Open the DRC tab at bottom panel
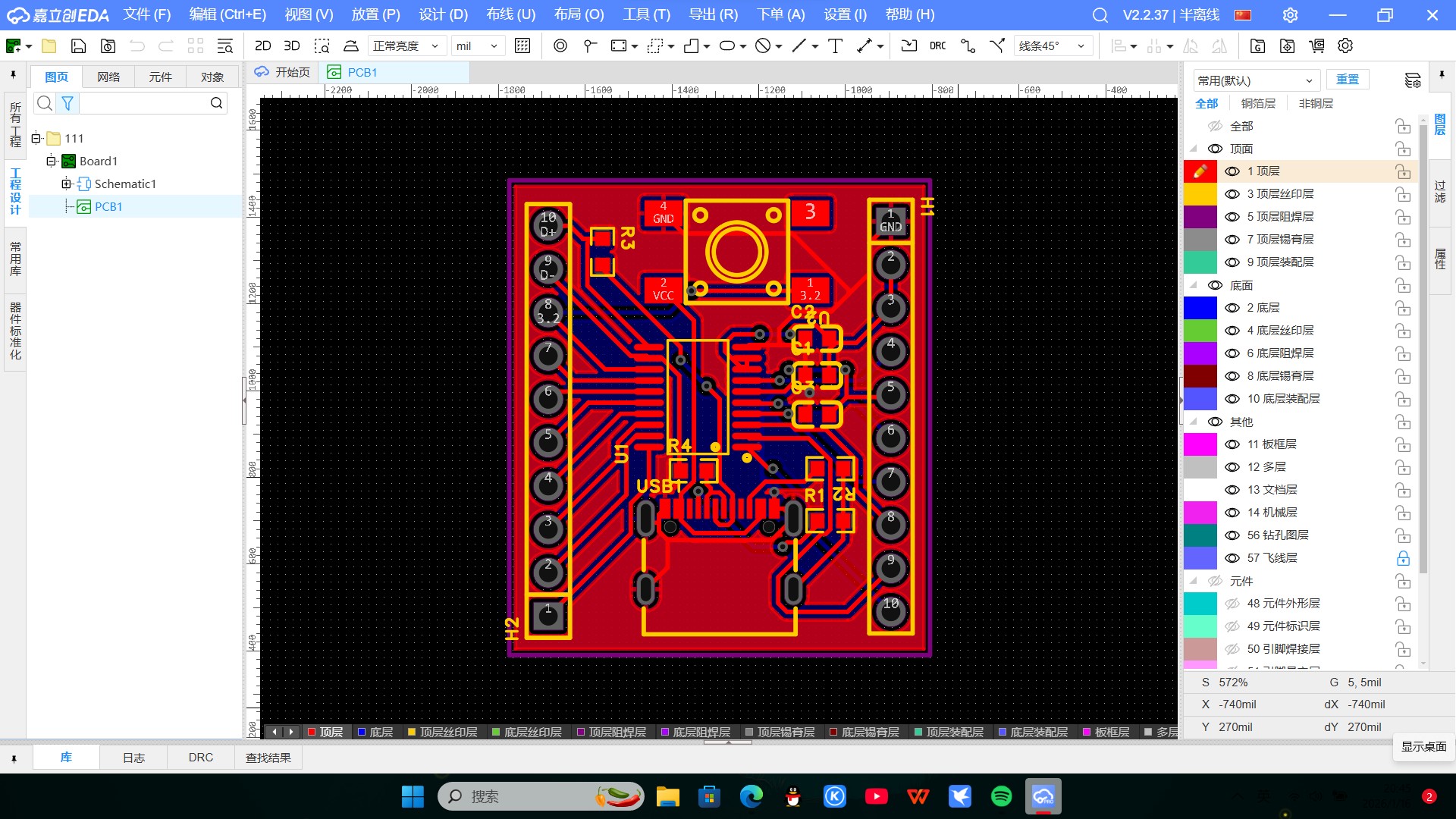1456x819 pixels. click(x=200, y=758)
